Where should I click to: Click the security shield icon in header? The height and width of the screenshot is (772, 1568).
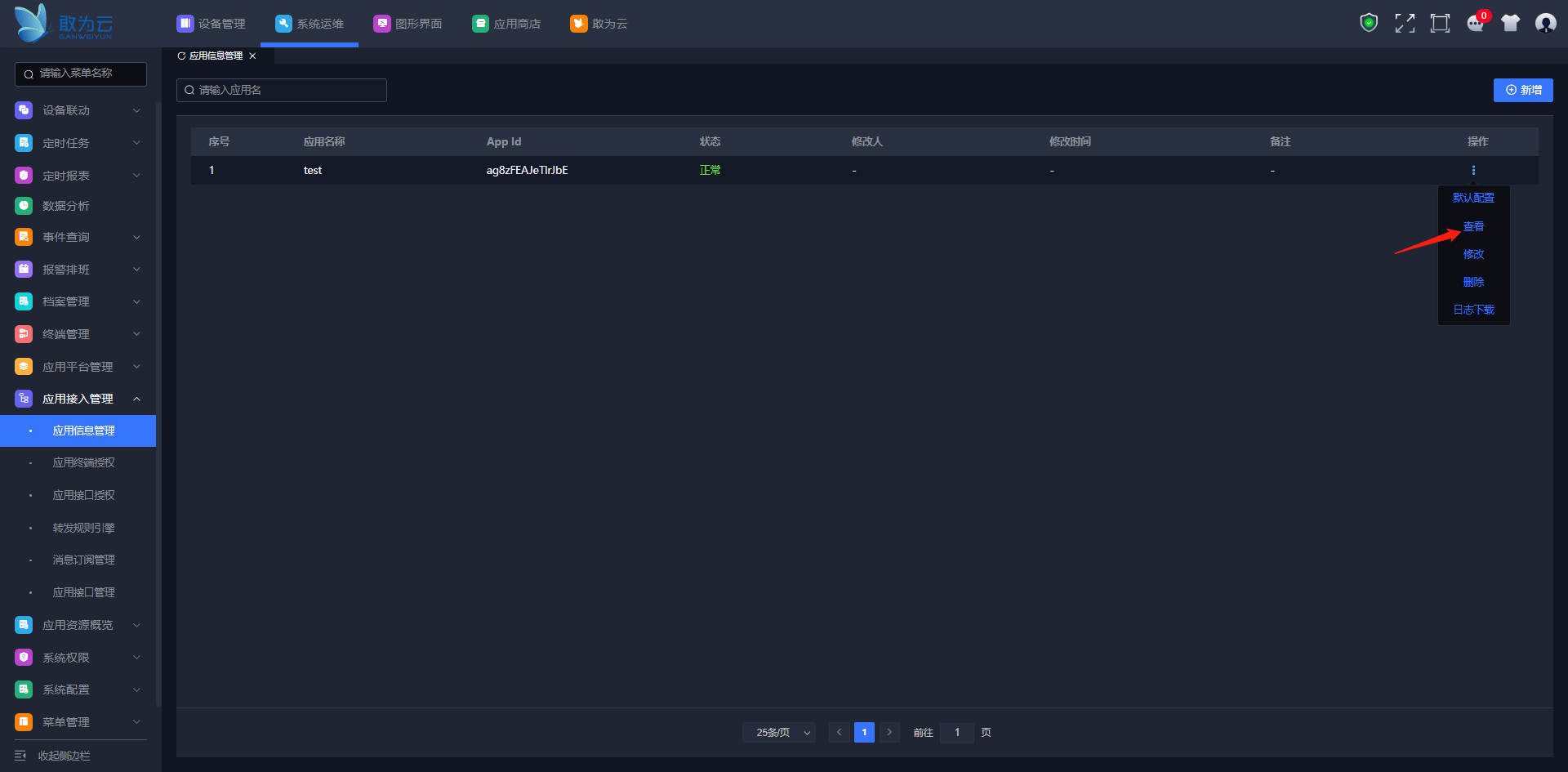1369,23
